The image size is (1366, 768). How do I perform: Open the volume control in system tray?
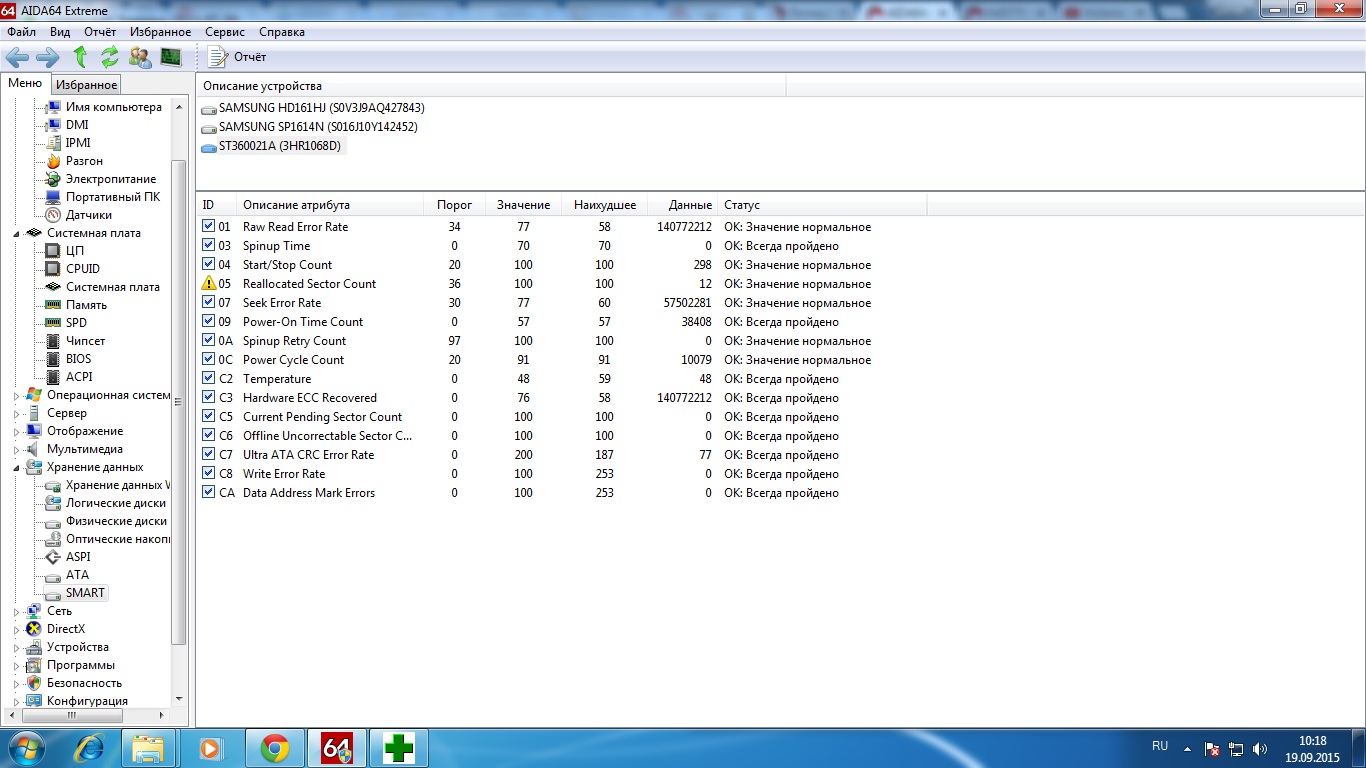[1261, 748]
